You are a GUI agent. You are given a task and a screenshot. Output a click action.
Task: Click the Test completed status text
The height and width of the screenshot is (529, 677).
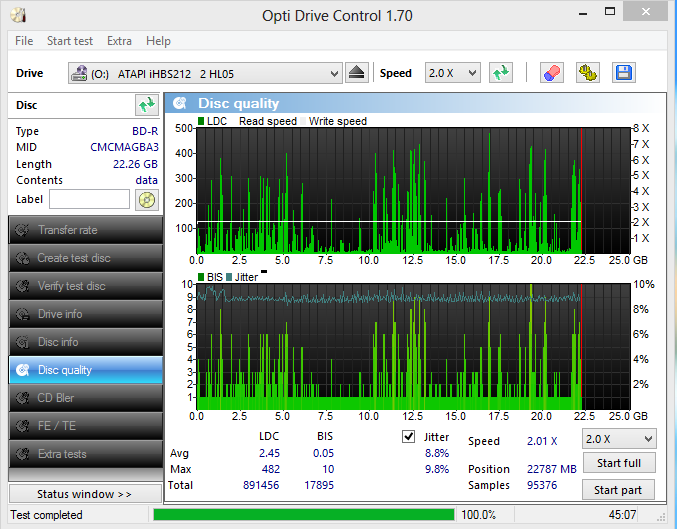[x=46, y=515]
